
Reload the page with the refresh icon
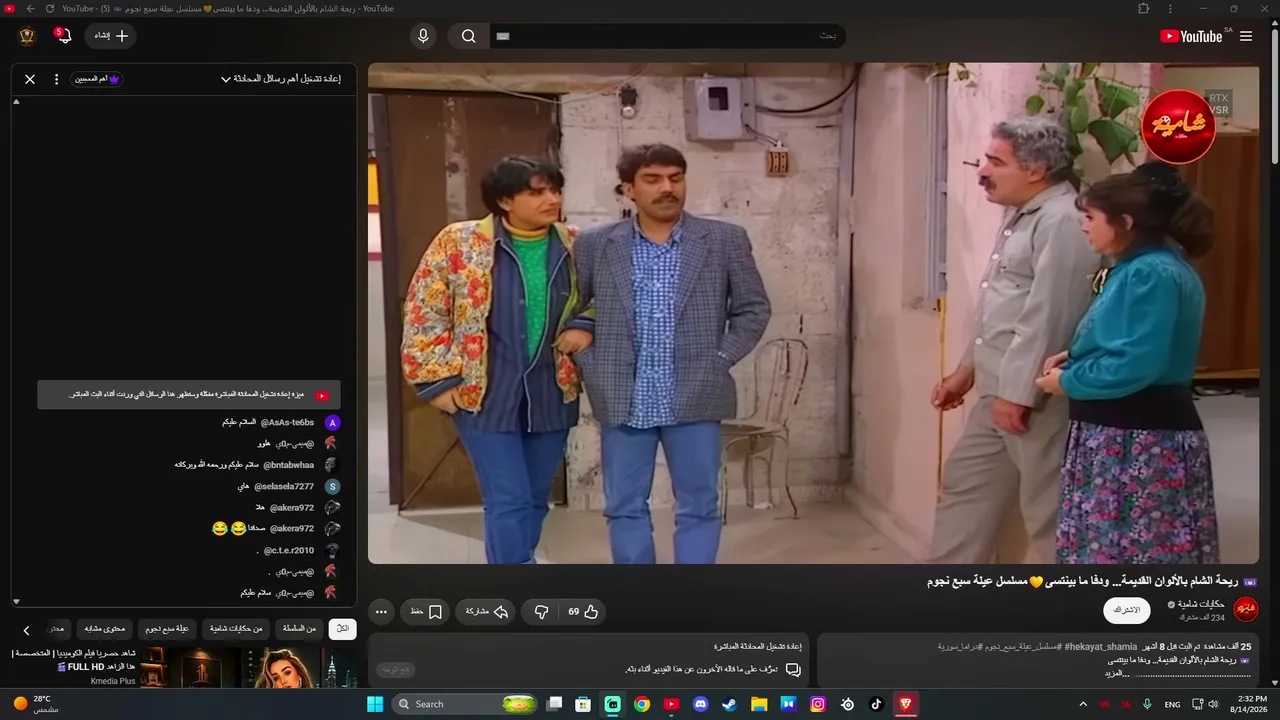click(x=50, y=8)
